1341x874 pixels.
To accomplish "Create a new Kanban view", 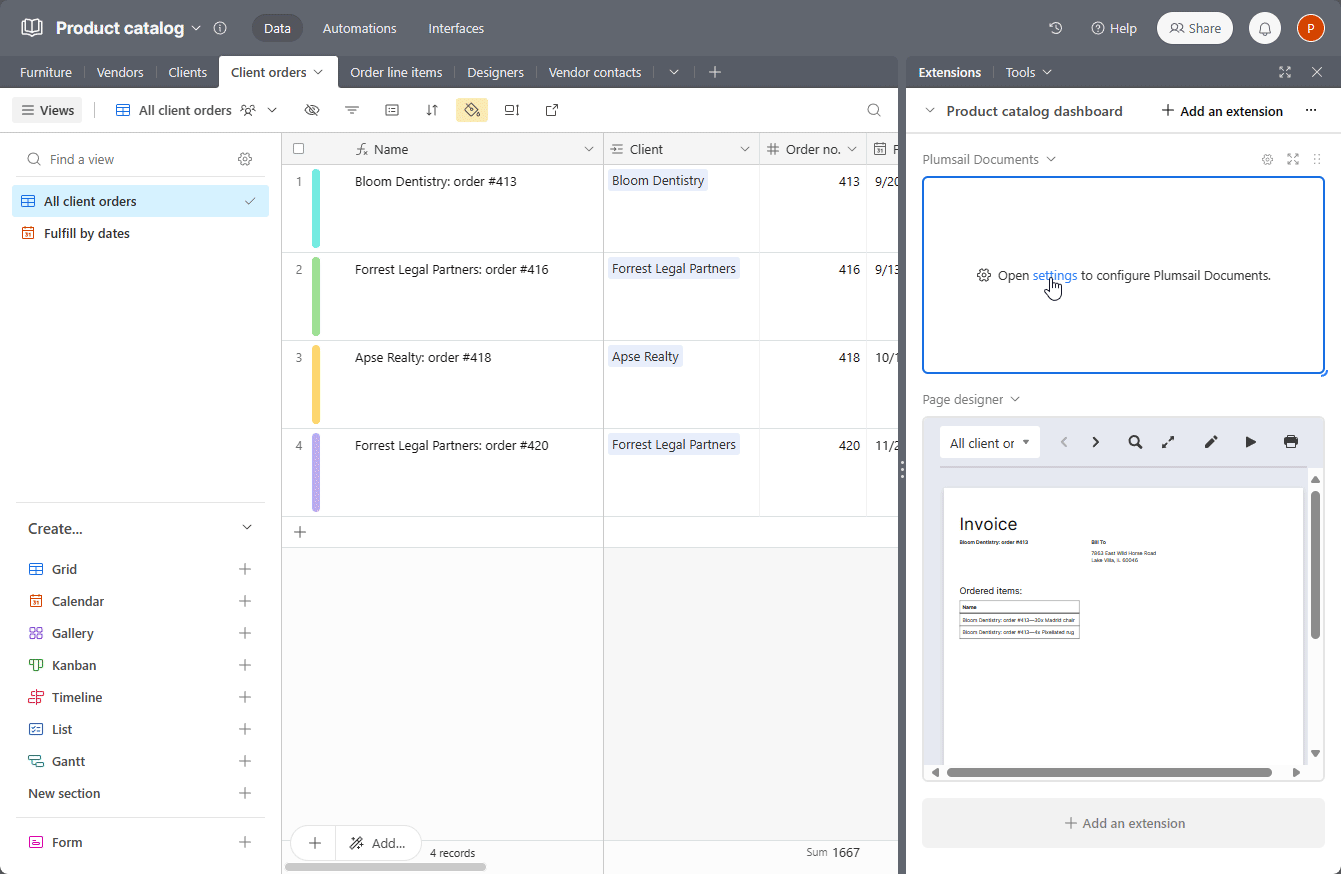I will (245, 665).
